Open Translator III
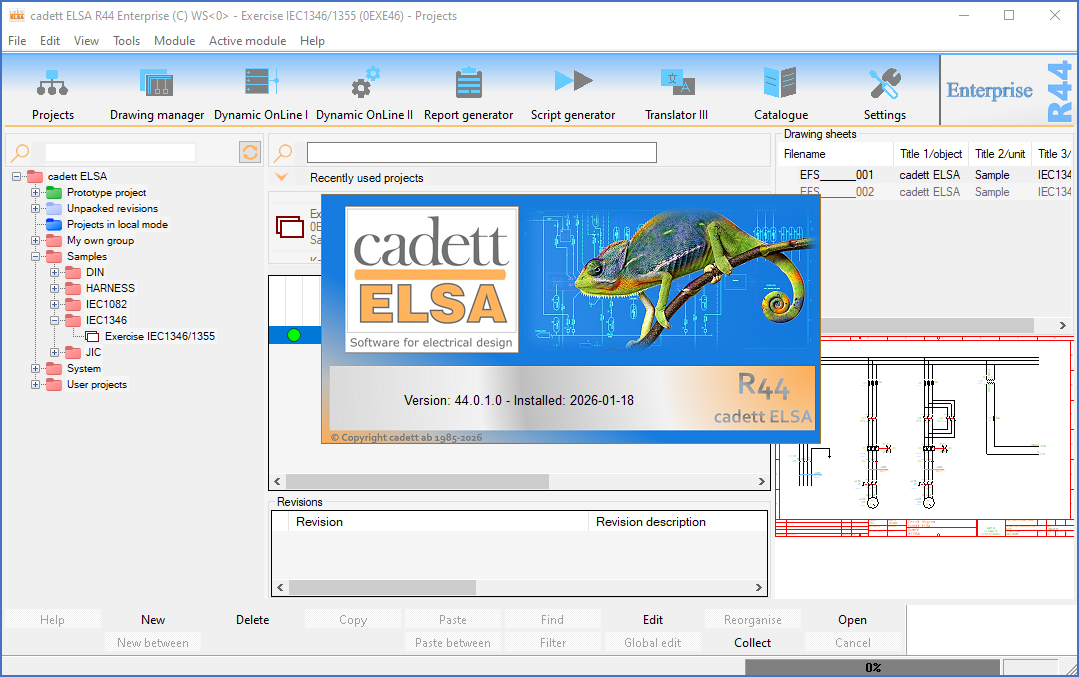The image size is (1079, 677). [676, 90]
